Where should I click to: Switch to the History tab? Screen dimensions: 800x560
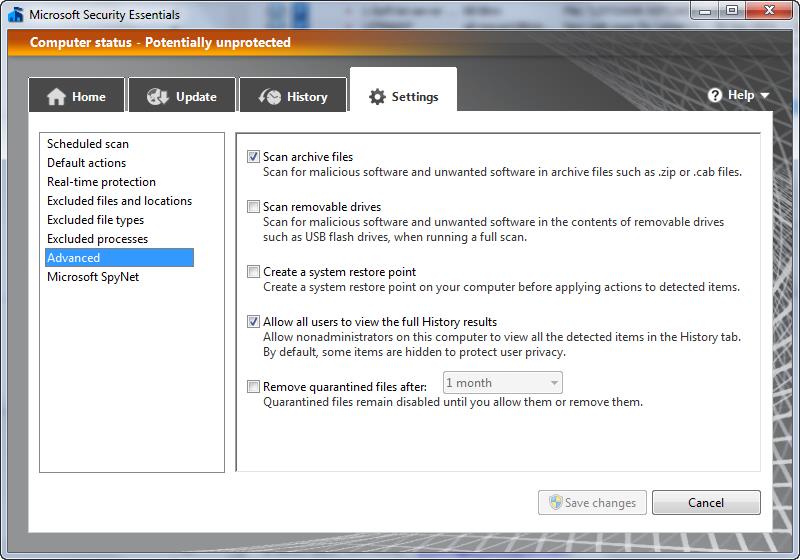293,95
